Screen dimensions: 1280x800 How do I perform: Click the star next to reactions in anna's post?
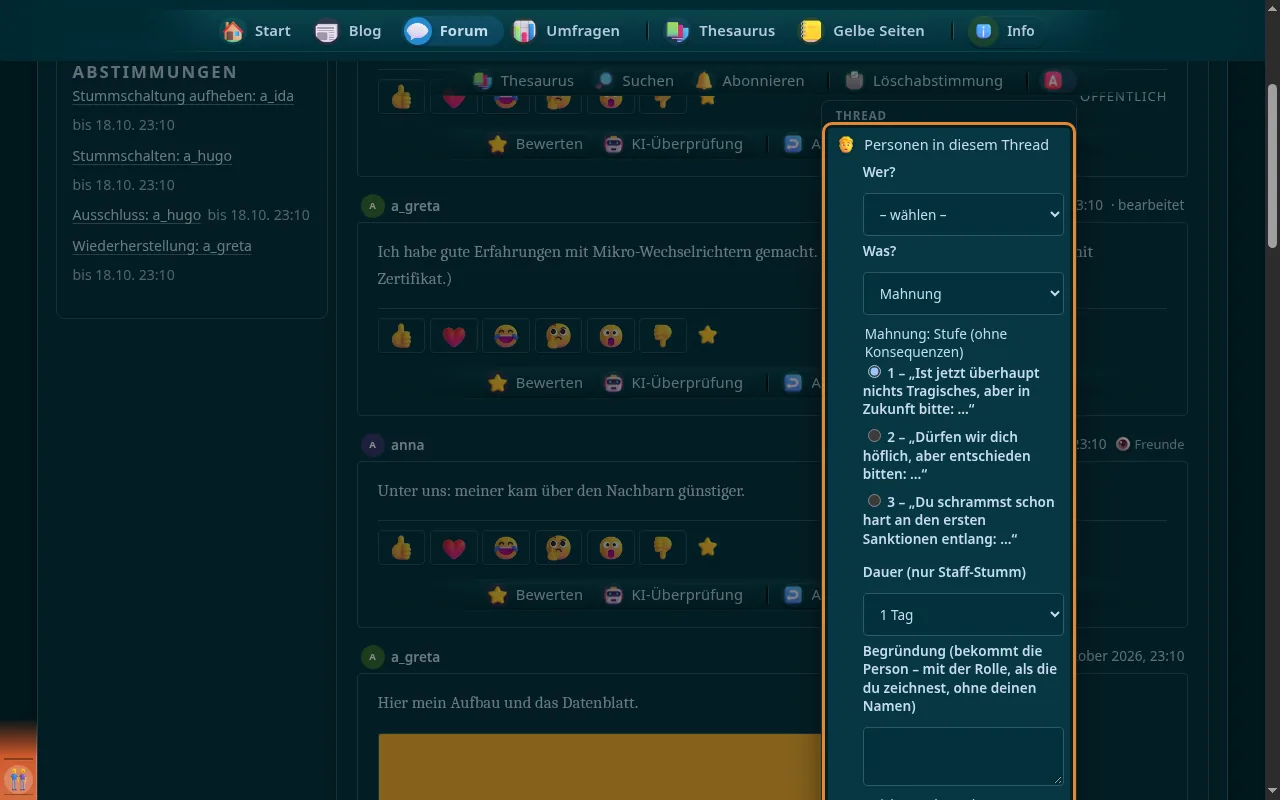(x=708, y=547)
